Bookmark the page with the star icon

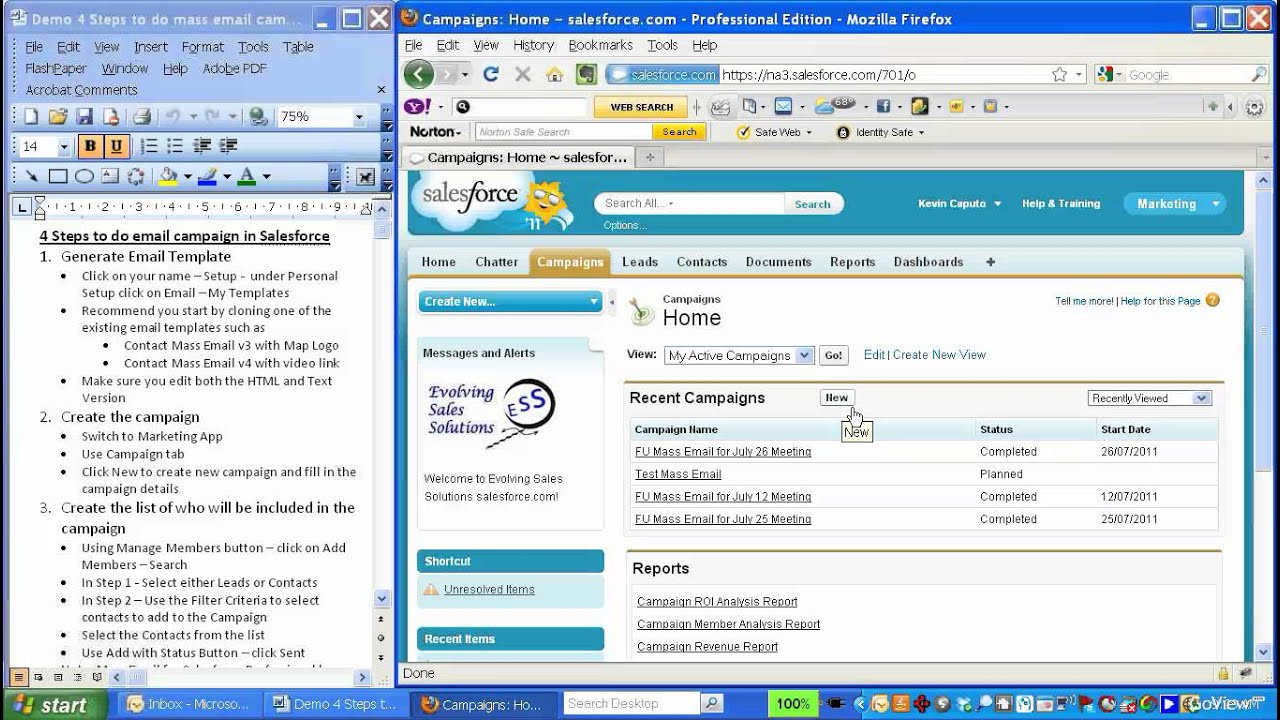click(1059, 74)
